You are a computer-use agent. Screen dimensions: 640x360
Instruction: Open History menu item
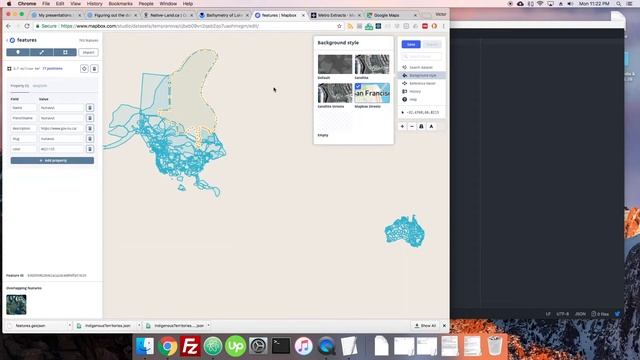[421, 91]
